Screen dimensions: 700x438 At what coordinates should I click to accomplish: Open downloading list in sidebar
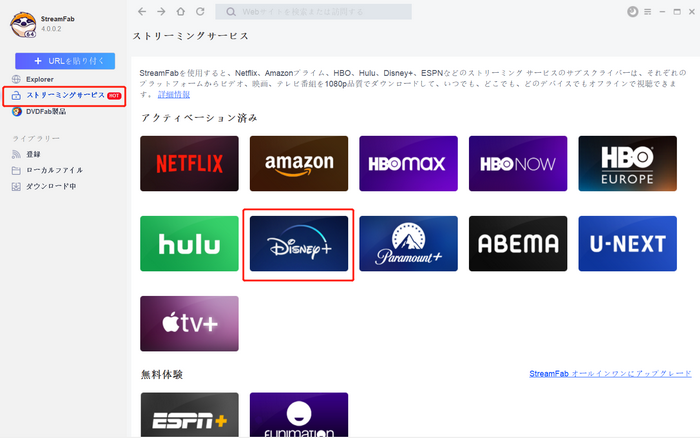pos(51,186)
